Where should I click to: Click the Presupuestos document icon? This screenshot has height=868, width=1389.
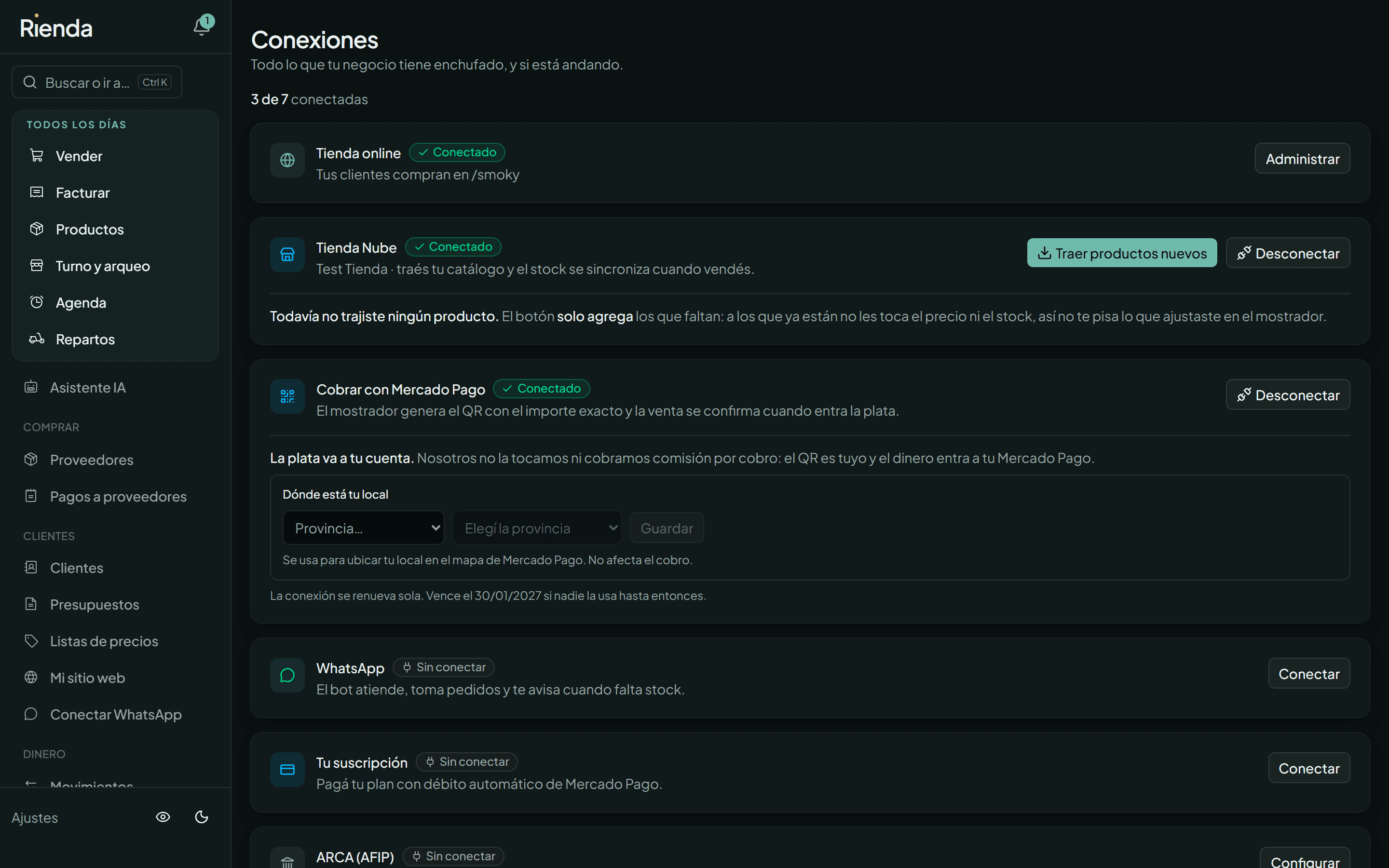point(31,605)
